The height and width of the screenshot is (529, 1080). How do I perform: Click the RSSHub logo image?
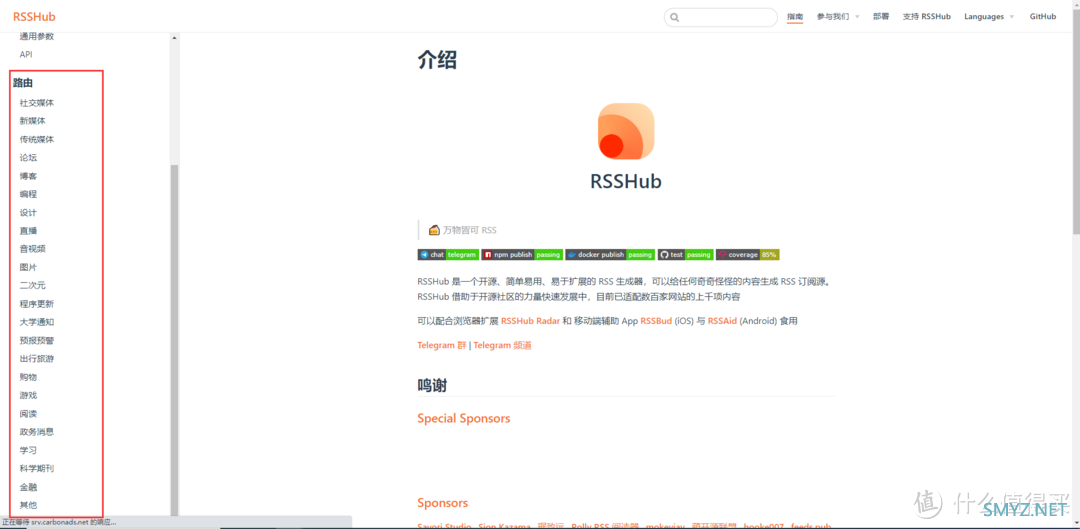coord(625,131)
